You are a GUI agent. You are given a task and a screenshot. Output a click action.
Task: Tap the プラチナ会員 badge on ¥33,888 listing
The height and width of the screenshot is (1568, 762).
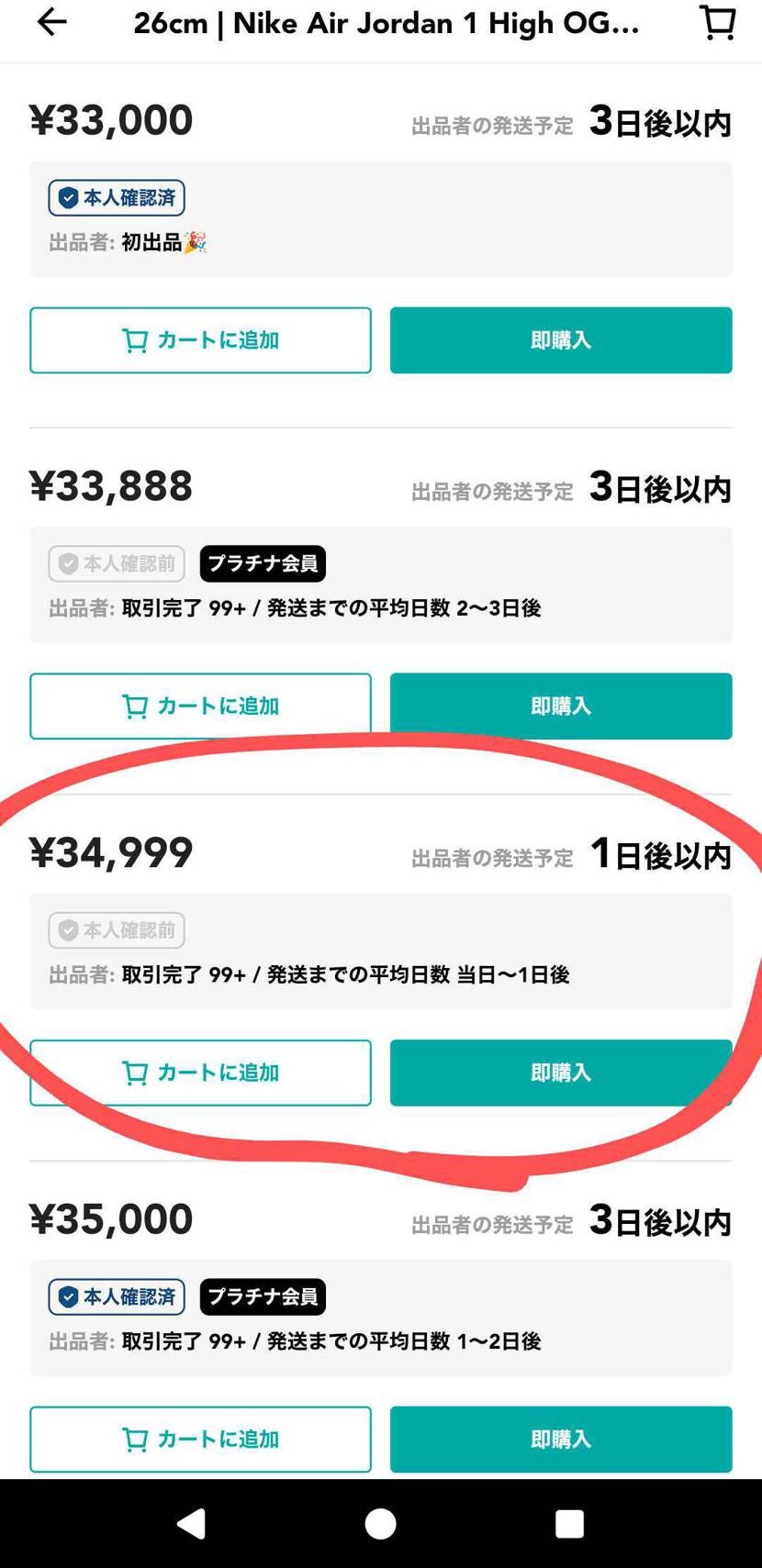(263, 563)
